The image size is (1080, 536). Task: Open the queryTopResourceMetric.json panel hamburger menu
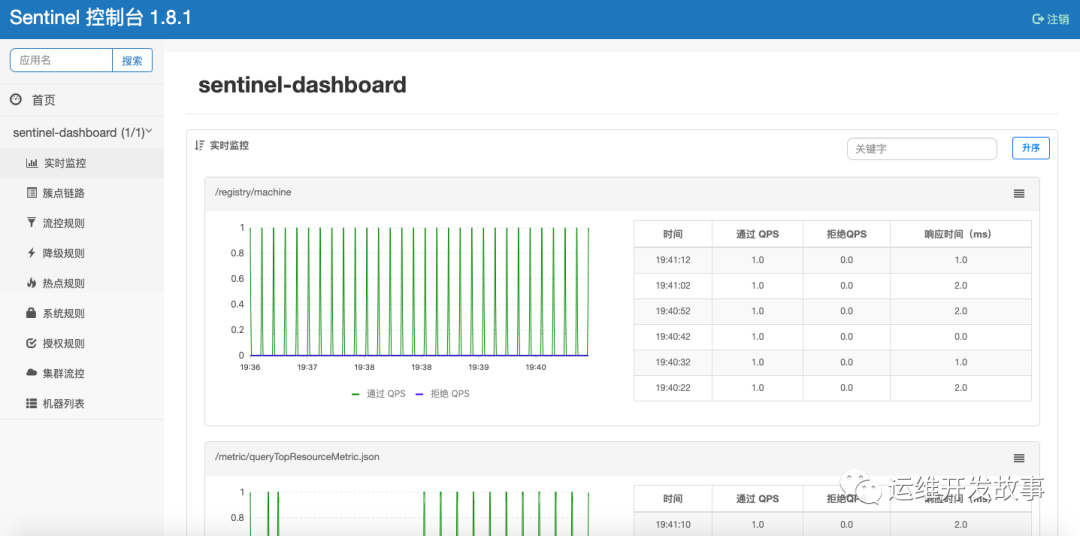pos(1019,458)
